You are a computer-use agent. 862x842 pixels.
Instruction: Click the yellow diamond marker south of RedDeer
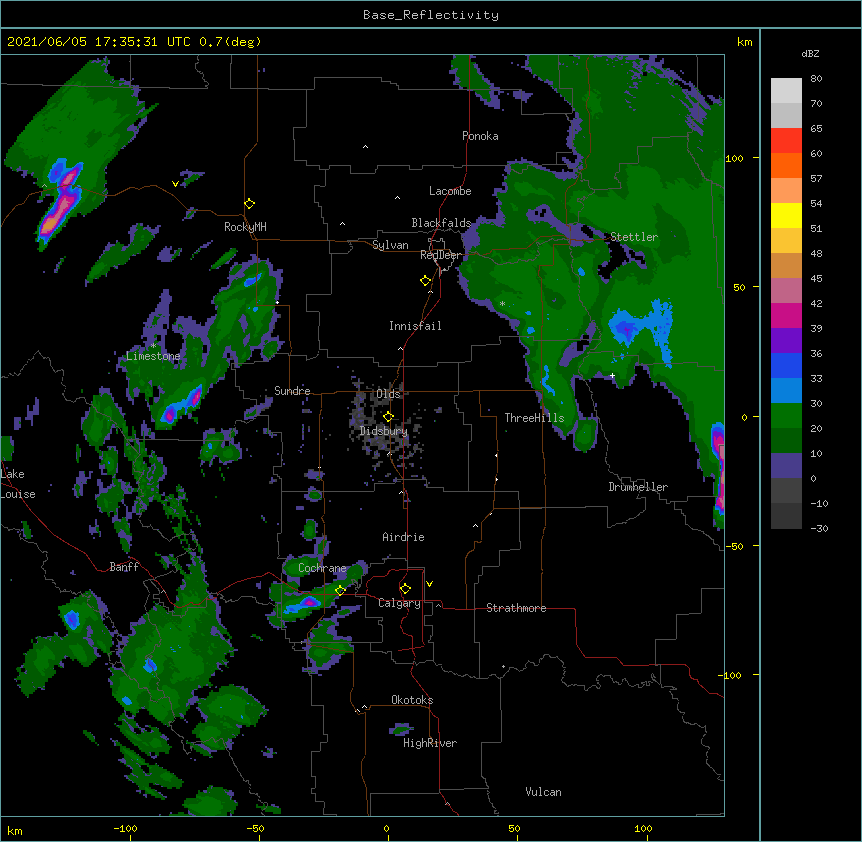click(x=425, y=281)
